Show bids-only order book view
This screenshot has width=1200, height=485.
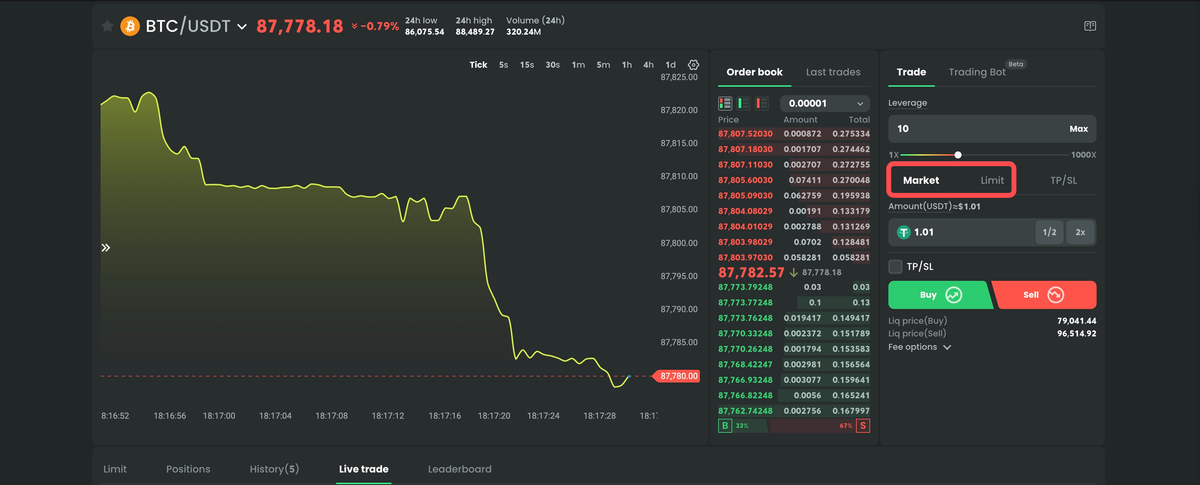743,103
